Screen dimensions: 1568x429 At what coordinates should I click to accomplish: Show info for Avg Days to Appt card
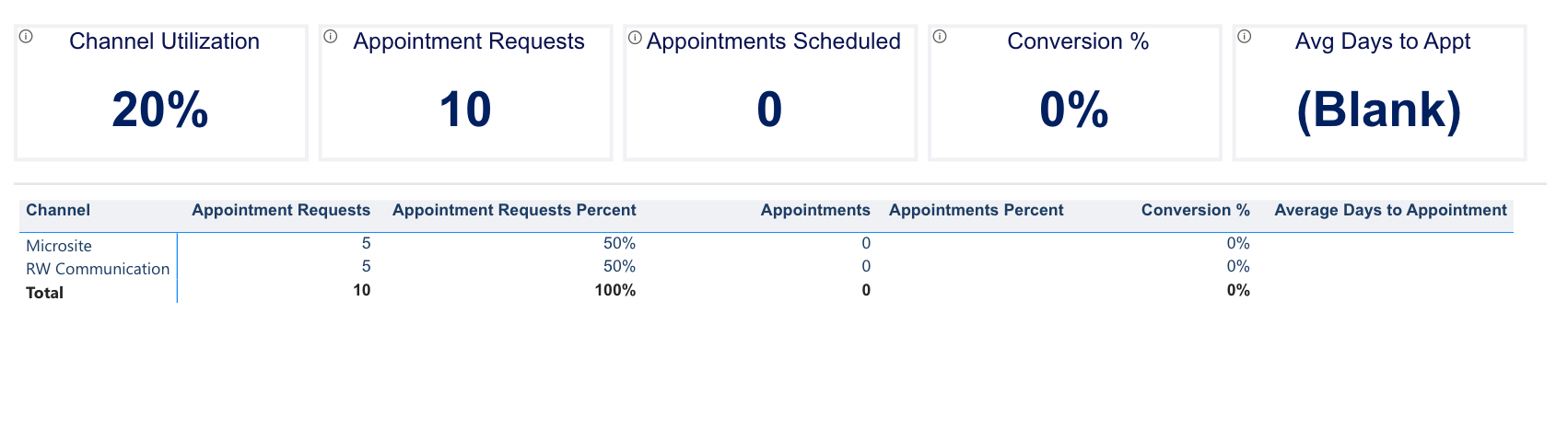coord(1244,37)
